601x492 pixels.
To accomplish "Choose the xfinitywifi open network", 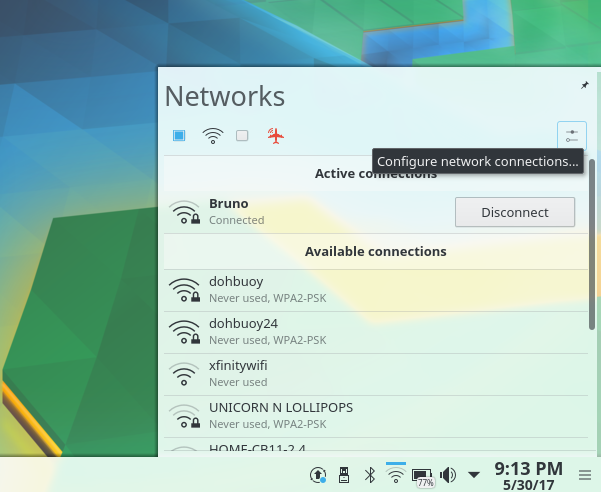I will (370, 373).
